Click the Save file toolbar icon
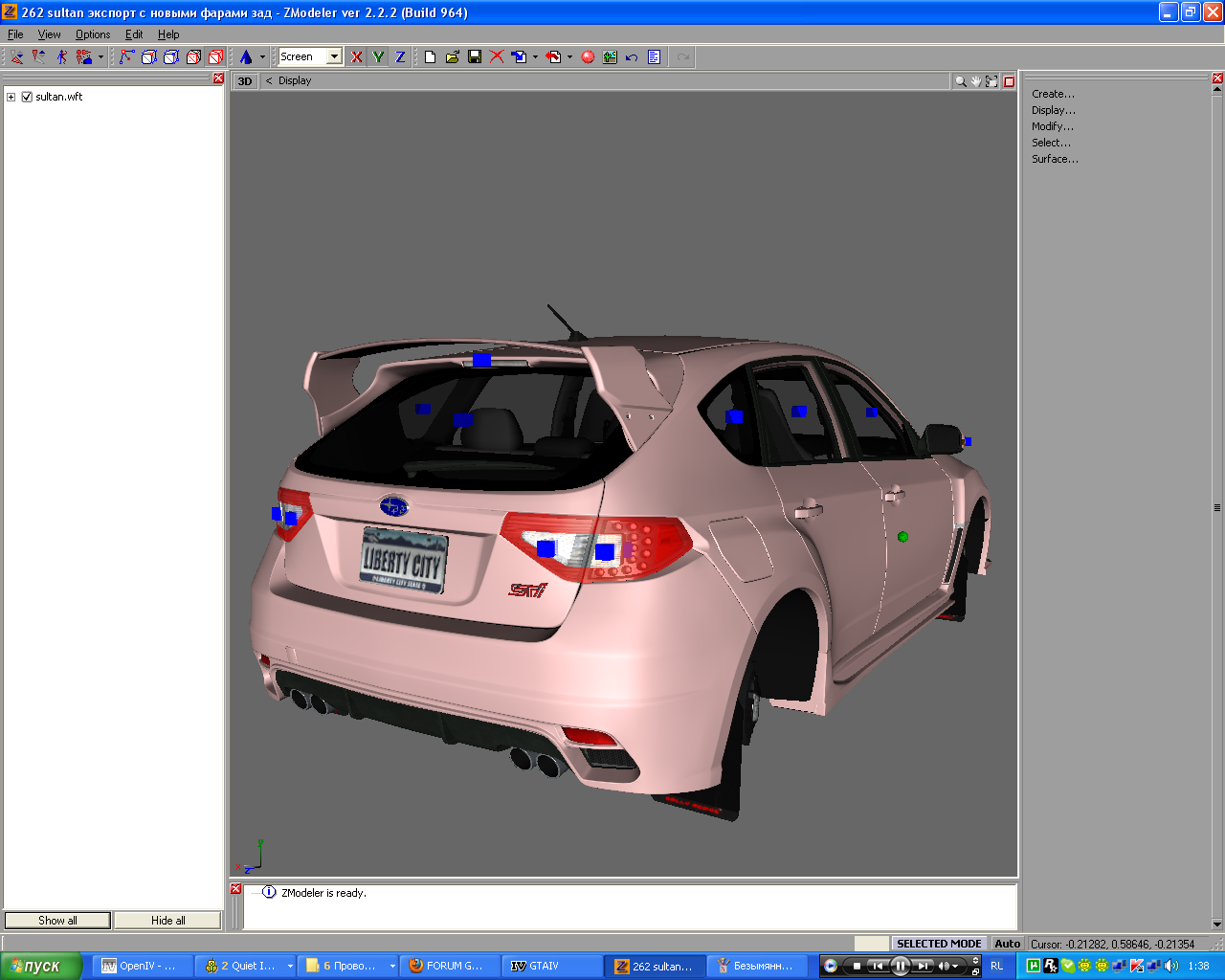 [475, 57]
